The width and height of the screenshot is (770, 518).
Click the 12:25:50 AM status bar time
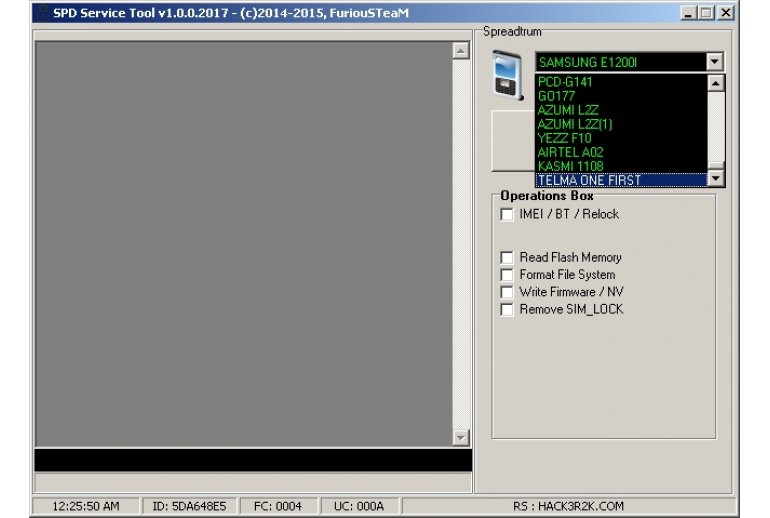86,506
